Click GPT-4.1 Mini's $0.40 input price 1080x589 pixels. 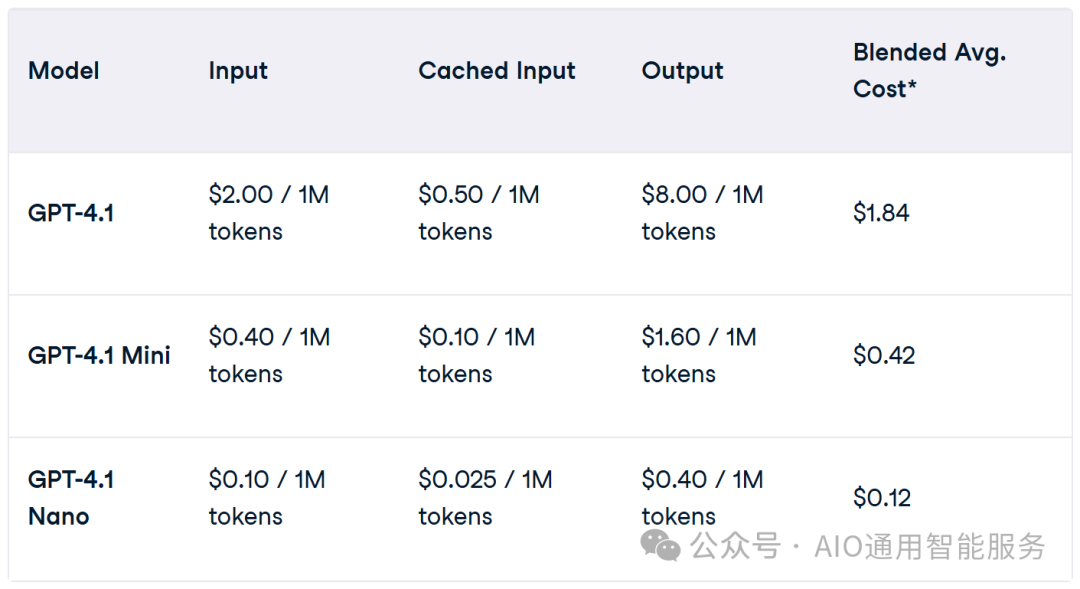(268, 355)
